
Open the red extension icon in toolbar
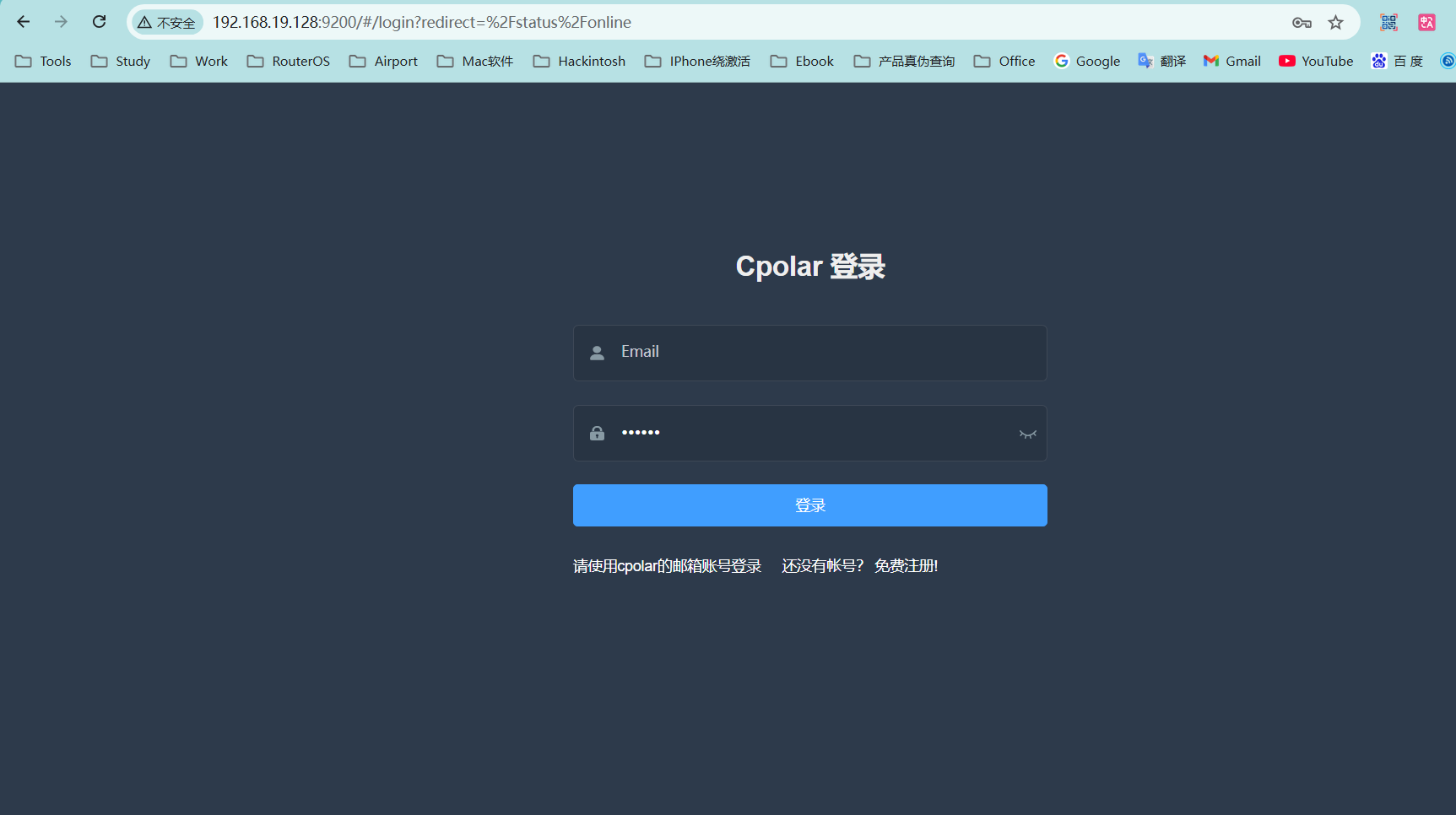point(1426,23)
